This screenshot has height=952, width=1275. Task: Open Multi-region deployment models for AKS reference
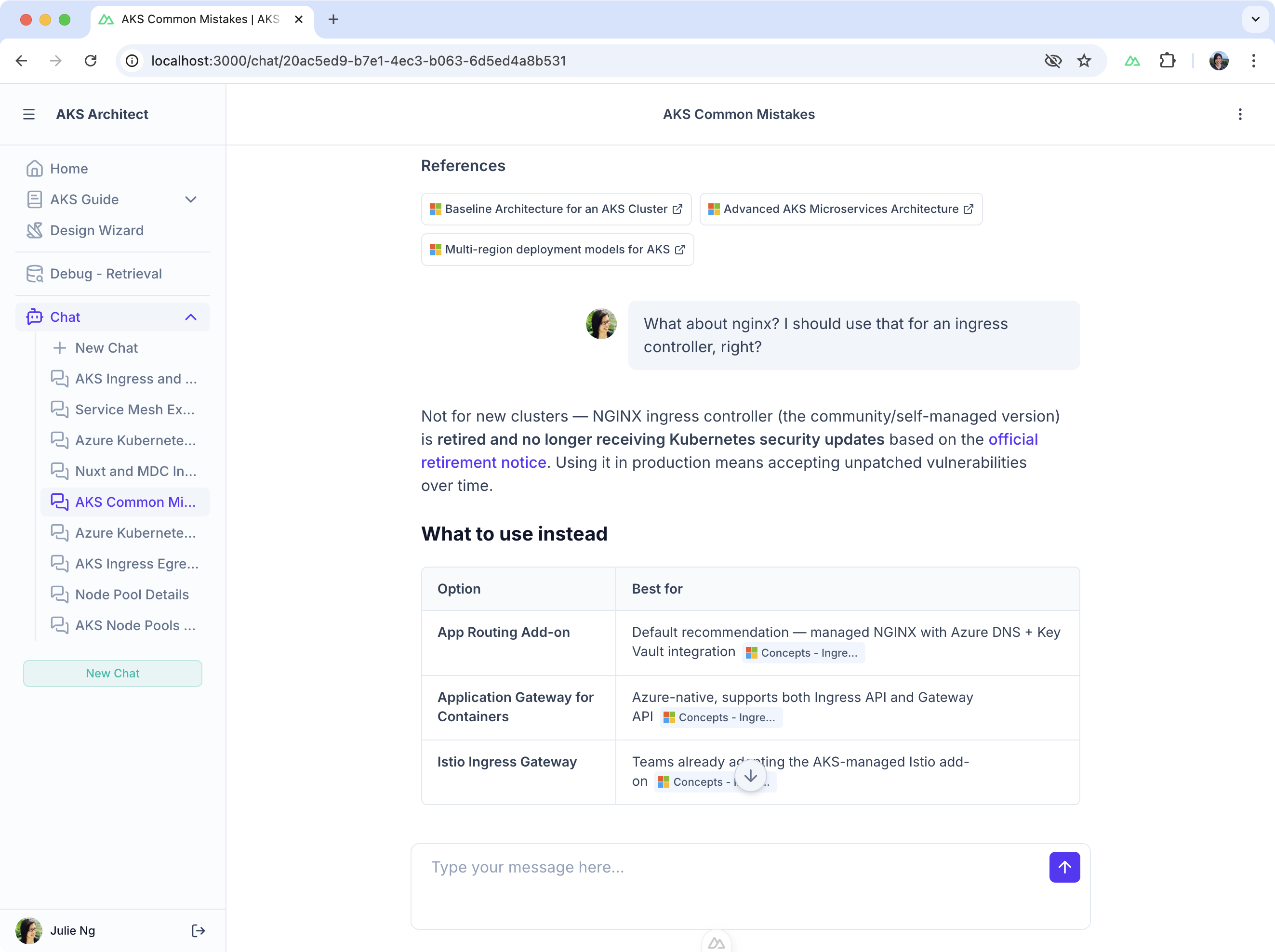coord(558,250)
